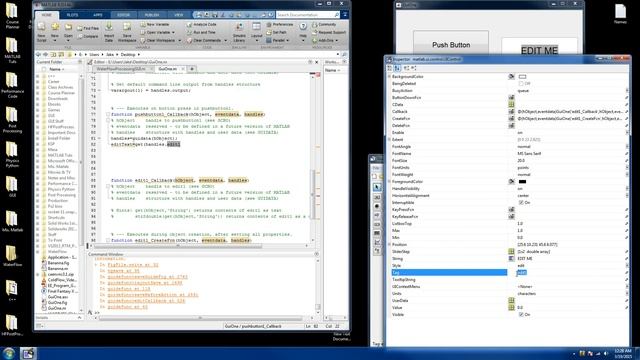Image resolution: width=640 pixels, height=360 pixels.
Task: Open the Simulink Library icon
Action: (x=239, y=27)
